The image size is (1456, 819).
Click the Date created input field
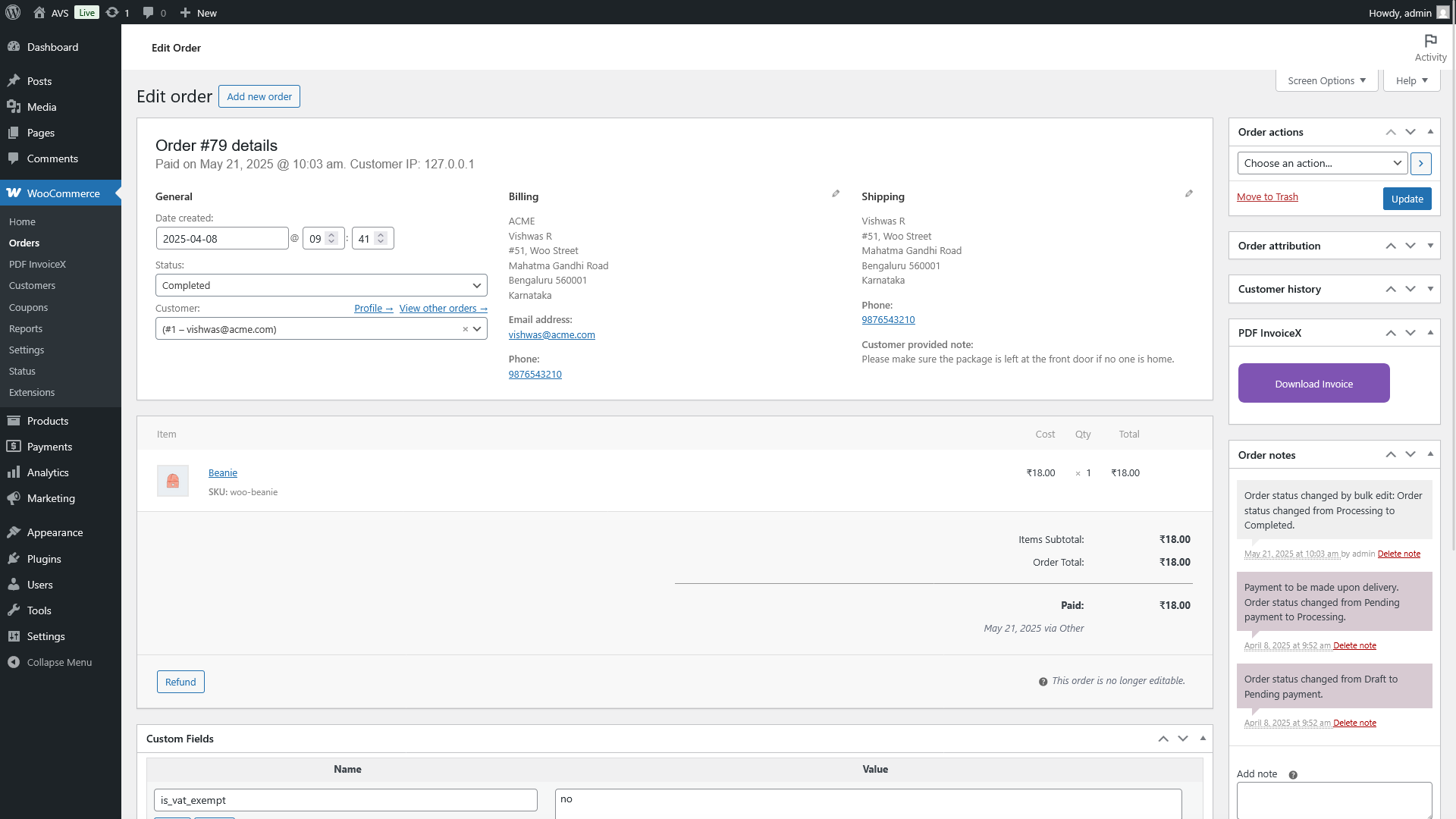click(x=221, y=239)
